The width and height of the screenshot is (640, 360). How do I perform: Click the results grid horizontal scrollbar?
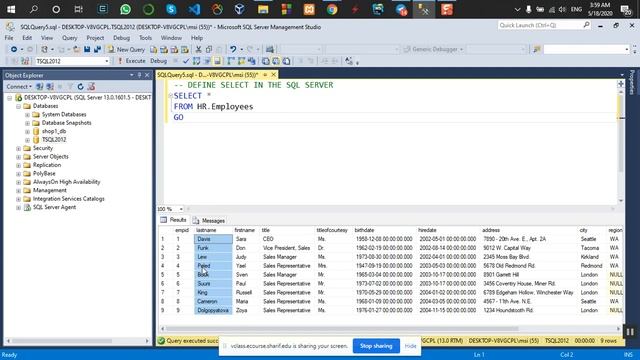(x=342, y=329)
